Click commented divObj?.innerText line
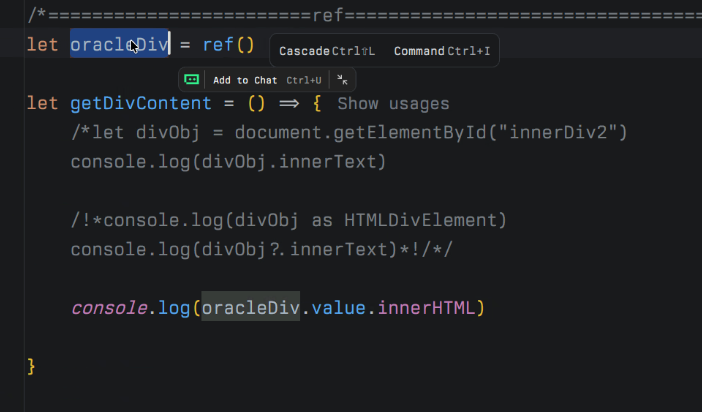Screen dimensions: 702x412 point(262,249)
